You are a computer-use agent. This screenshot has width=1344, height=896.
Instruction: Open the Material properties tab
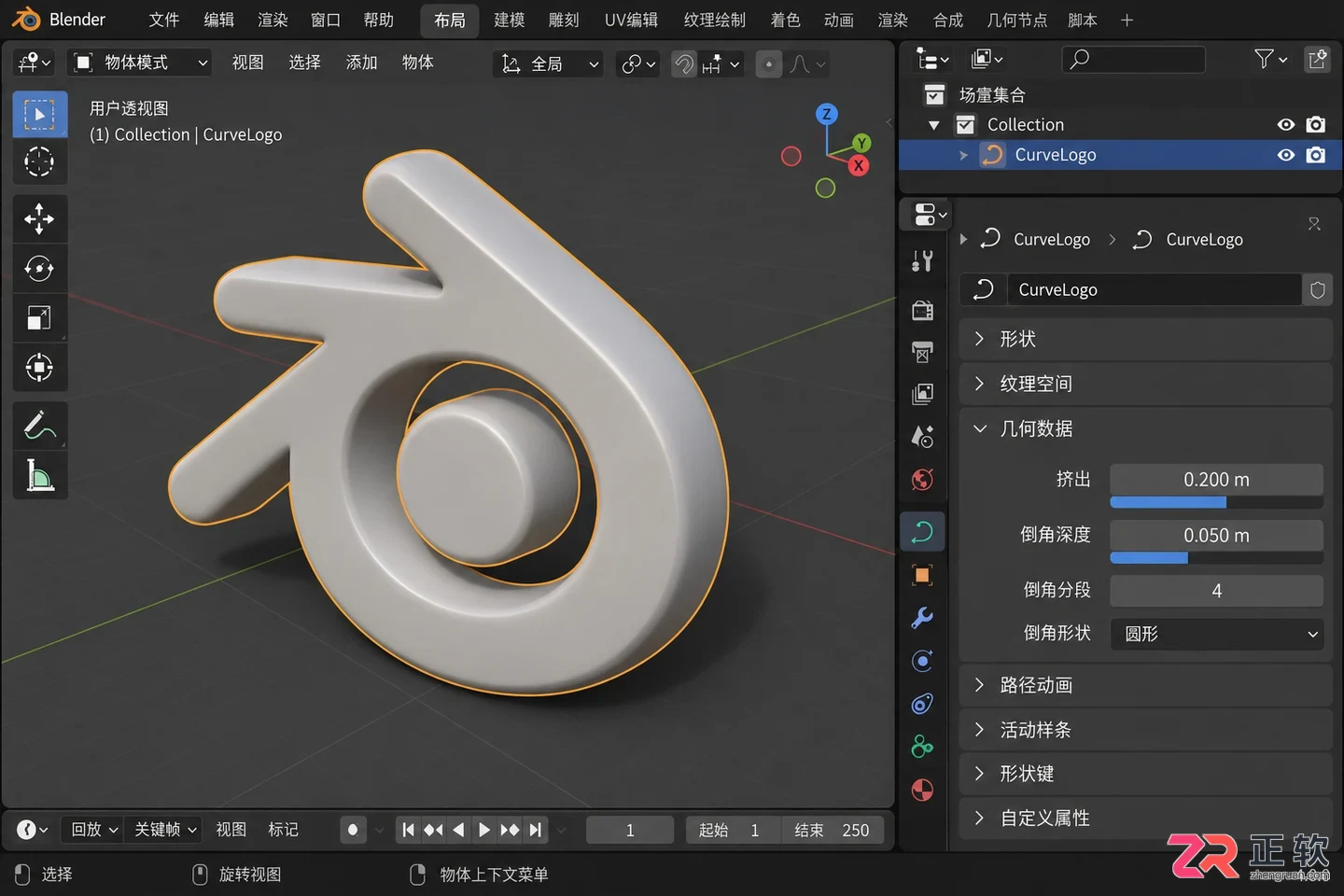(922, 791)
